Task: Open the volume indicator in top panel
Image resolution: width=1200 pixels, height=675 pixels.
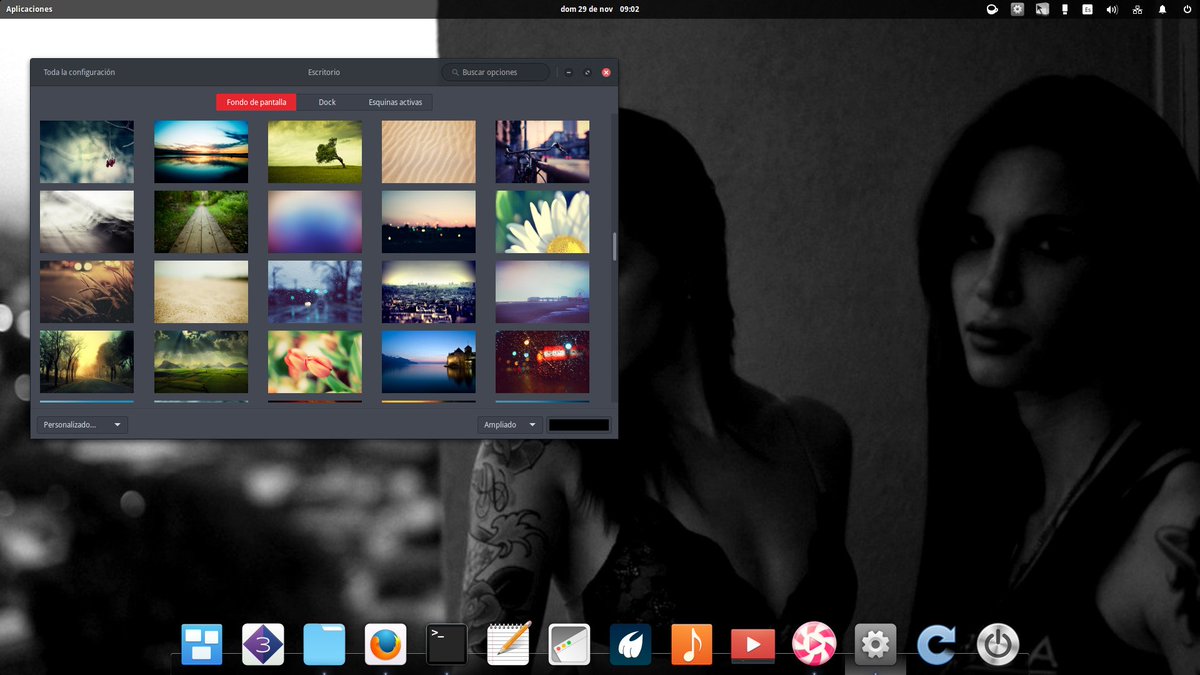Action: click(1112, 9)
